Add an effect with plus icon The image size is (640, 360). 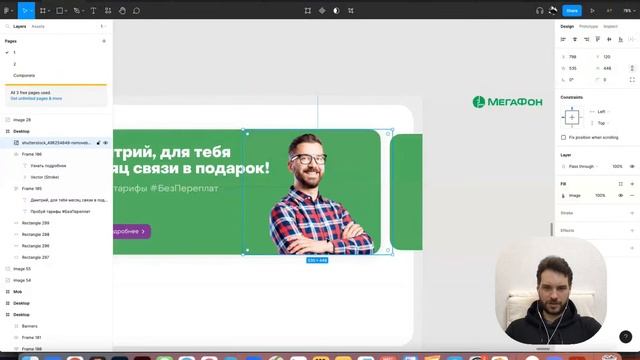click(632, 230)
